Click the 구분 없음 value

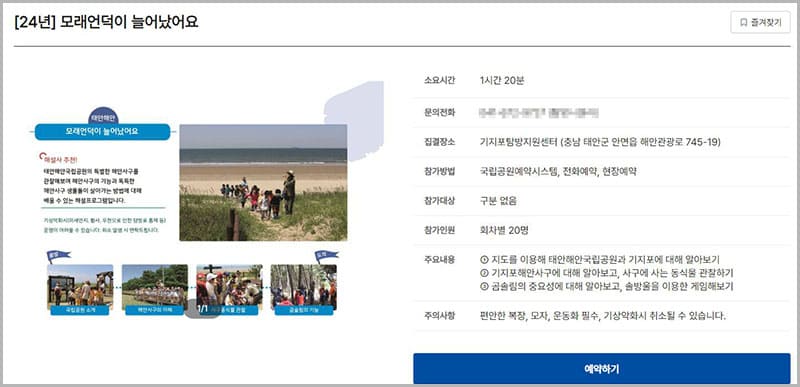pyautogui.click(x=498, y=201)
